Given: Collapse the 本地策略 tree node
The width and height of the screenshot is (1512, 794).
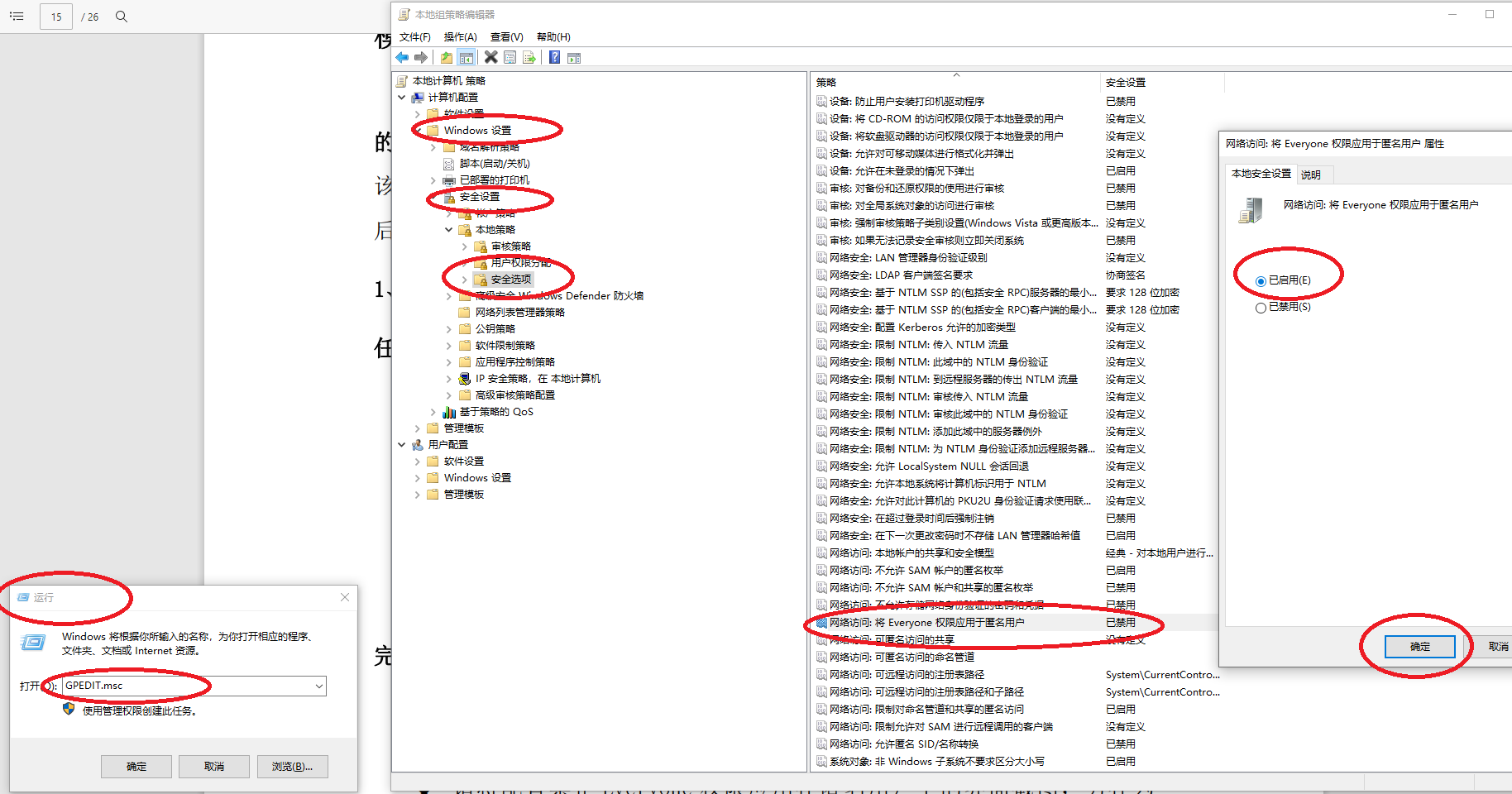Looking at the screenshot, I should (x=449, y=230).
